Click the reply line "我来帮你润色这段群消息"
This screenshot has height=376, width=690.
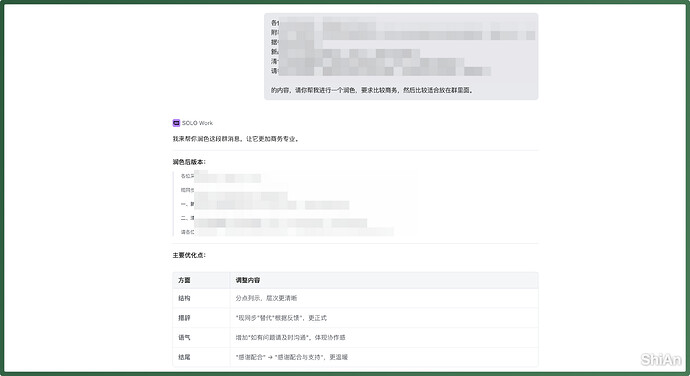236,139
